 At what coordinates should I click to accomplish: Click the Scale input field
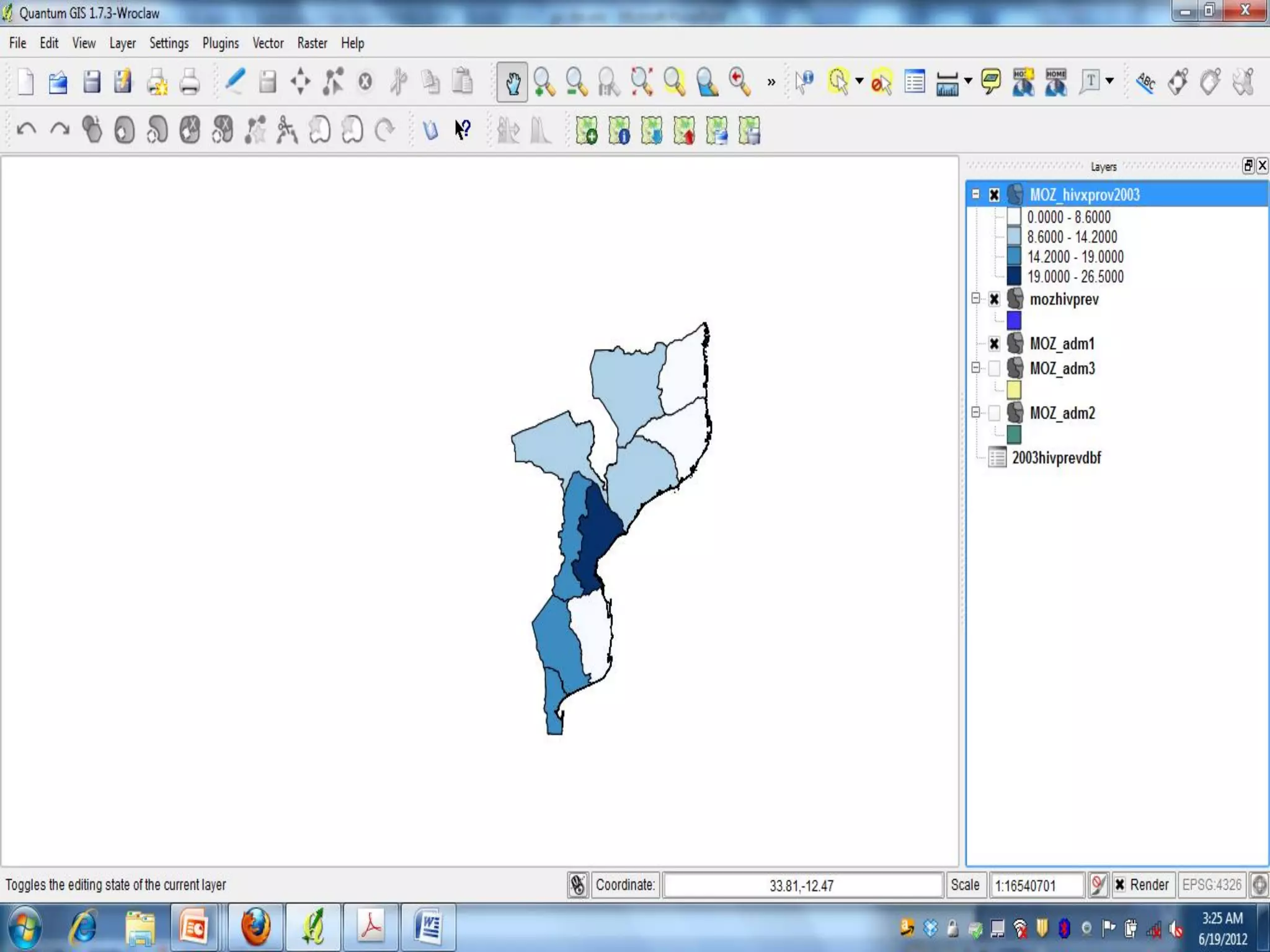pos(1036,885)
